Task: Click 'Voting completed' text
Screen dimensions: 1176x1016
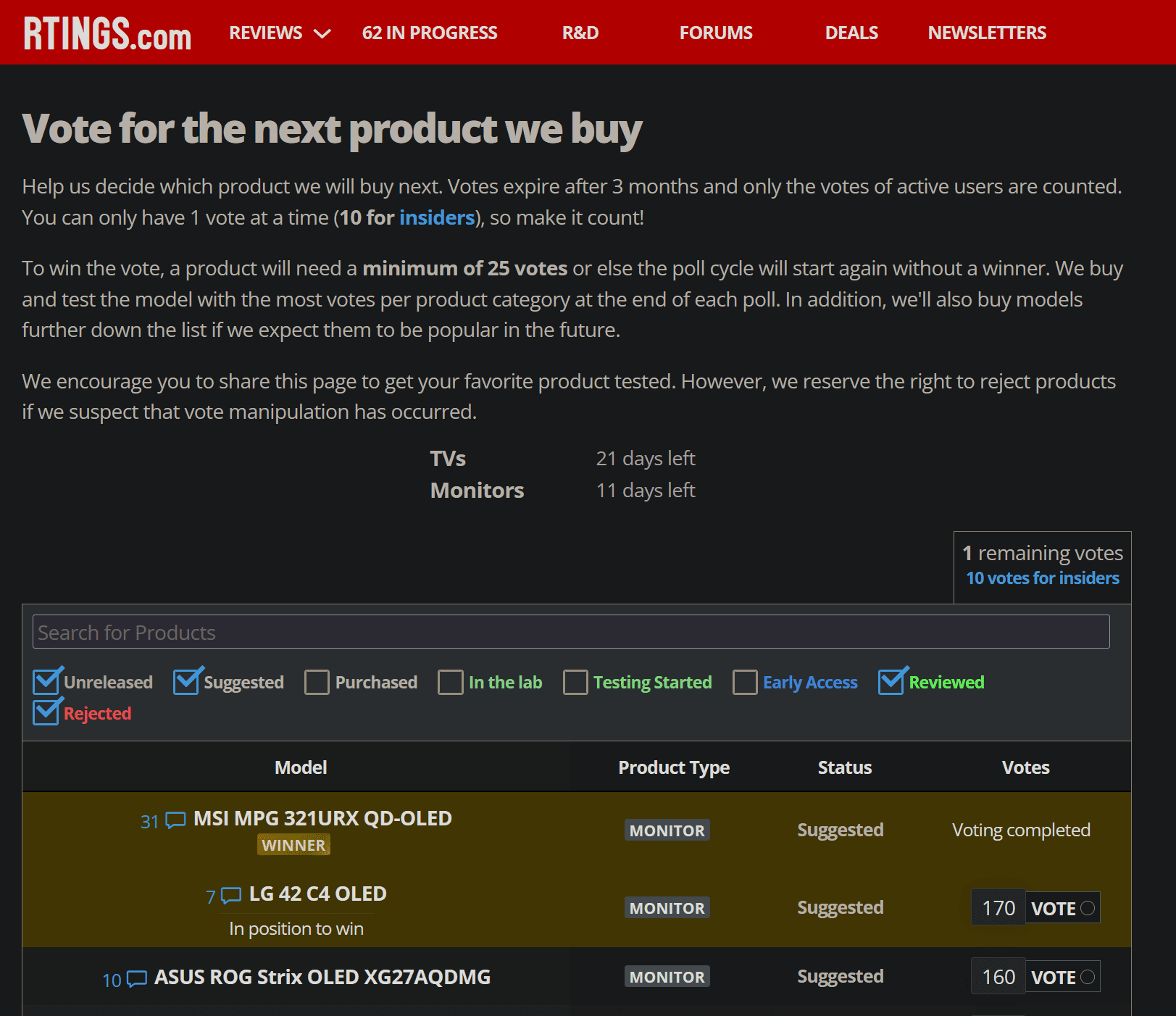Action: coord(1021,830)
